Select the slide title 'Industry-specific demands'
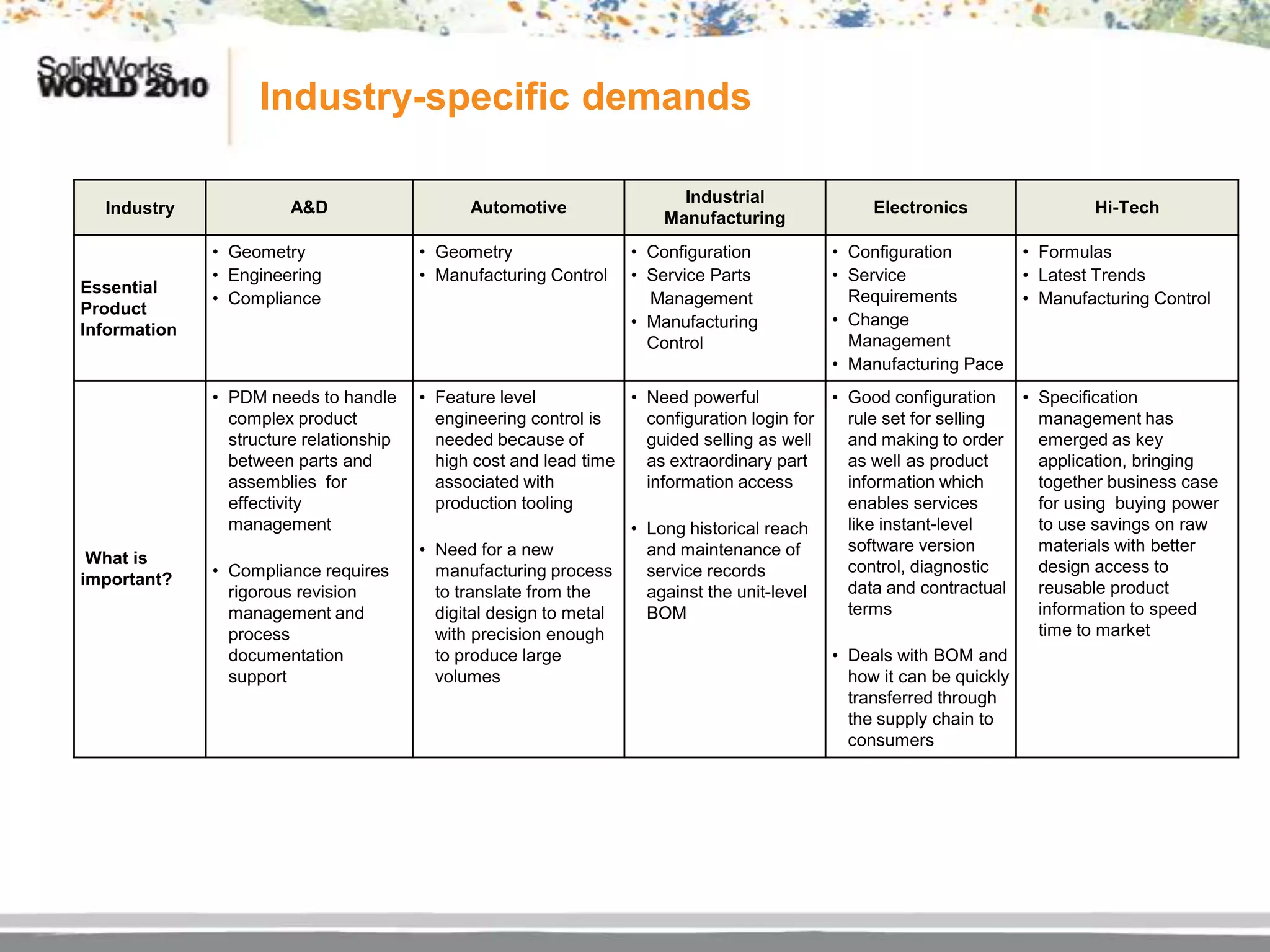This screenshot has width=1270, height=952. 505,97
